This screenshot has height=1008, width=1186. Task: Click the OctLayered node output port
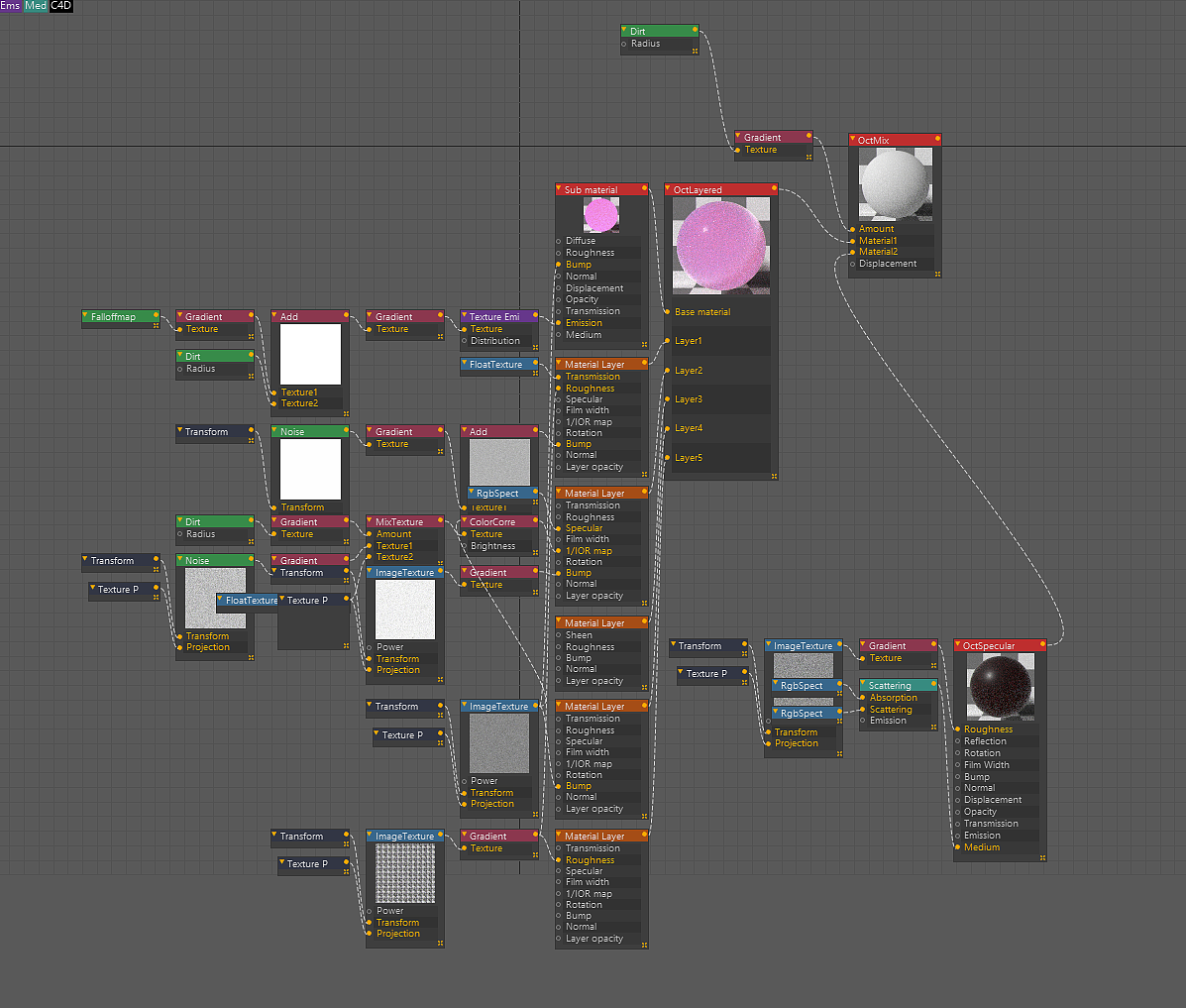click(x=774, y=188)
